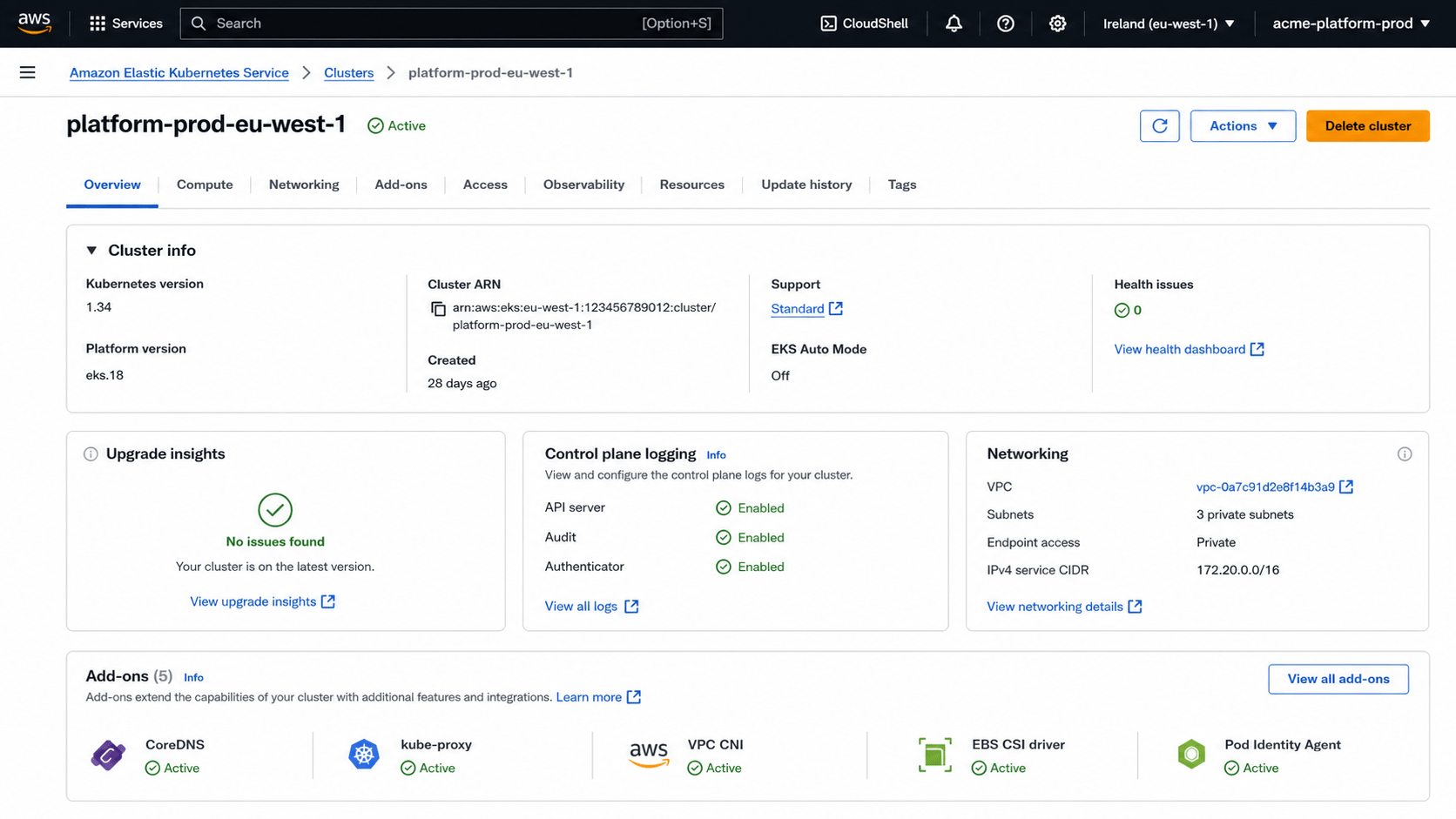Click the external icon next to Standard support
The image size is (1456, 819).
836,309
